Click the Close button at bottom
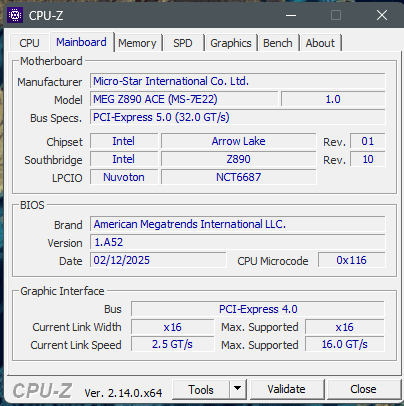Screen dimensions: 404x406 [363, 389]
